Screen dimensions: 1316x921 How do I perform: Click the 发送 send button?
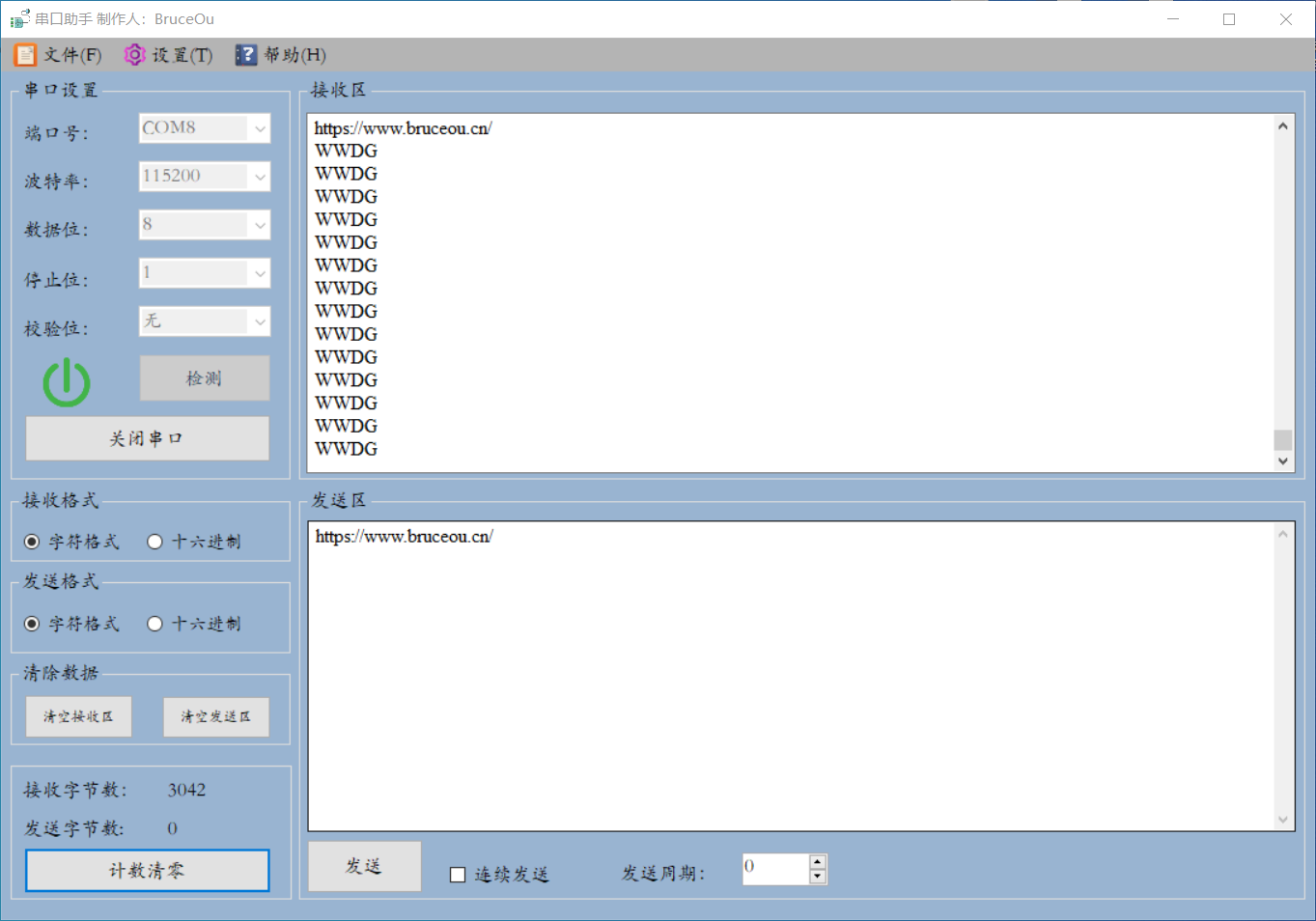364,866
